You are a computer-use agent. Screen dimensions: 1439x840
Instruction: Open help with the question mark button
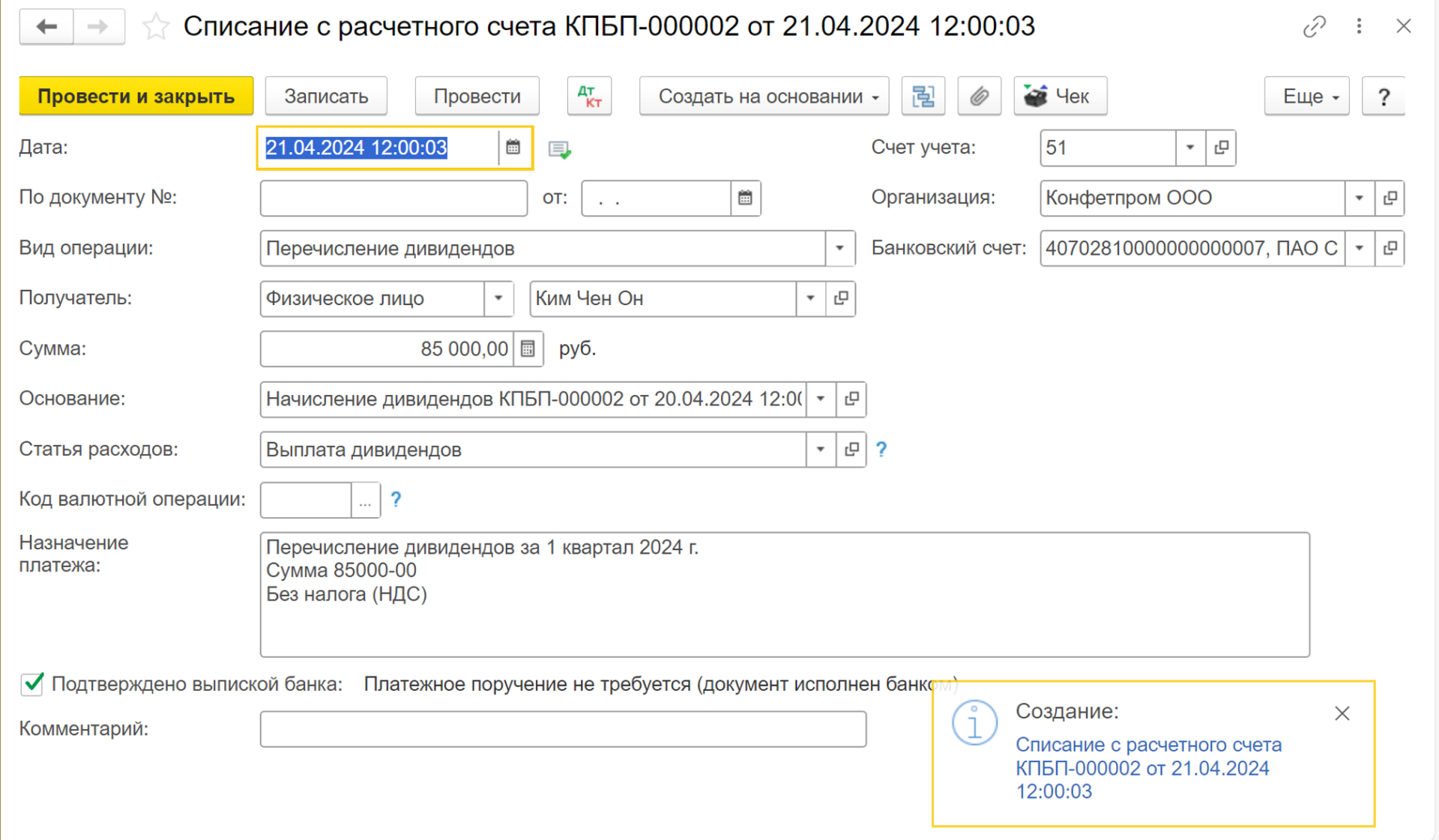point(1384,97)
